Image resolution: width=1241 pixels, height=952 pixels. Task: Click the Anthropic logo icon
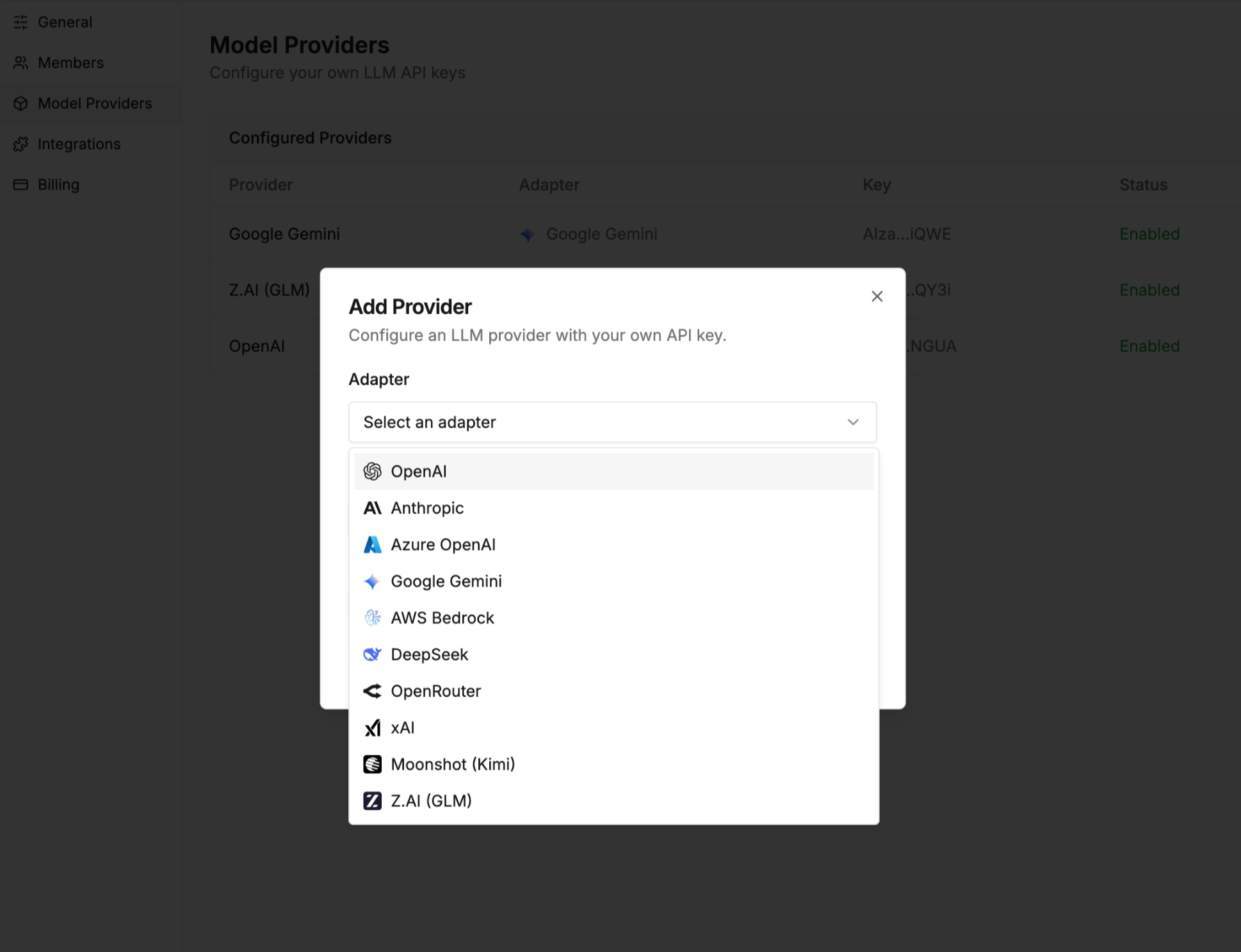click(x=372, y=508)
